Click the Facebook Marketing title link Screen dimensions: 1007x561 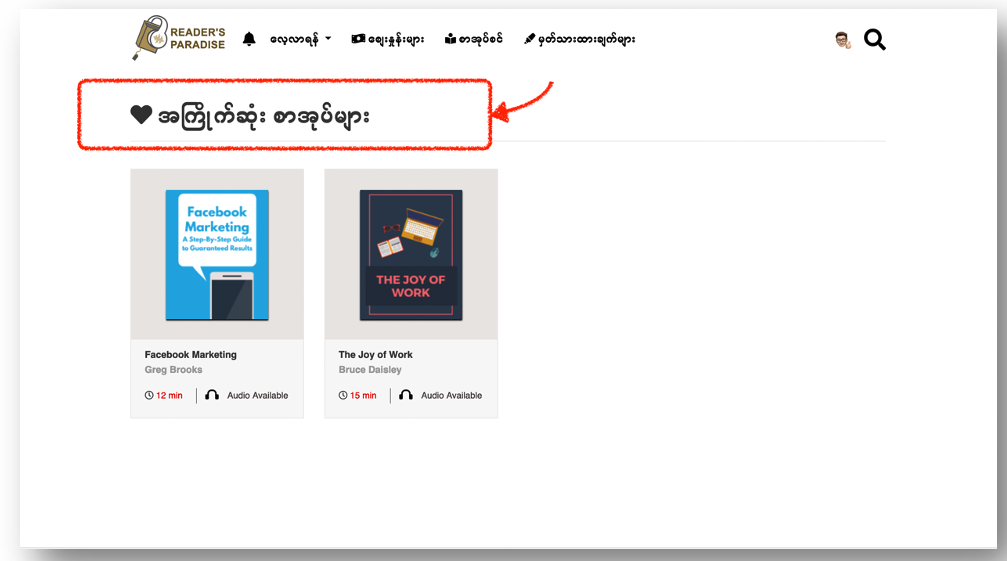click(191, 355)
